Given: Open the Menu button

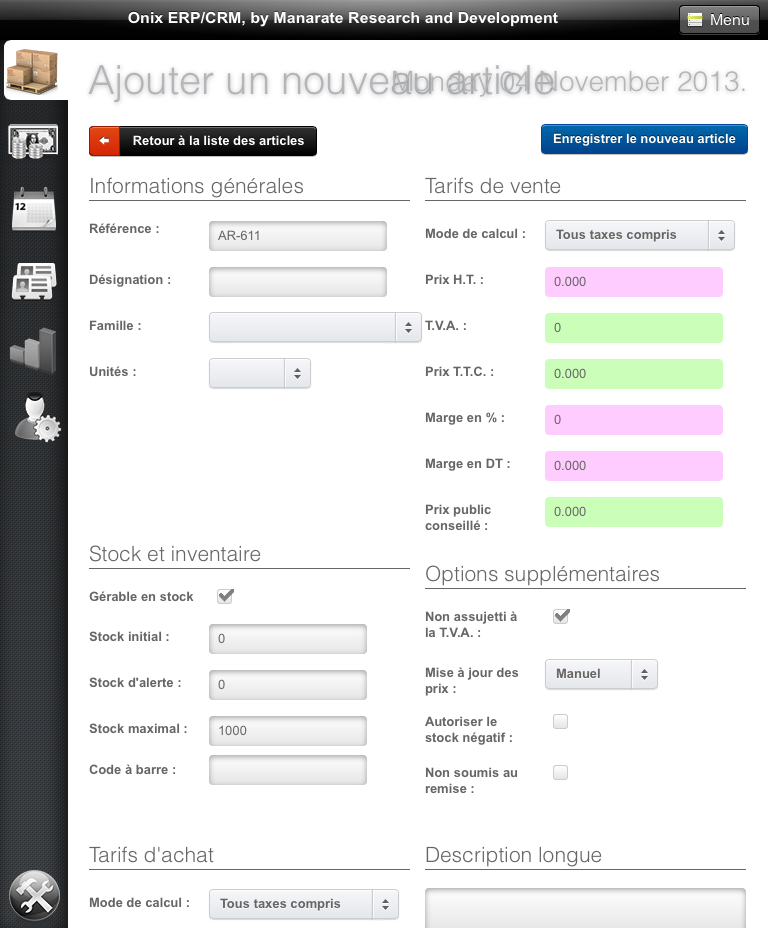Looking at the screenshot, I should click(719, 20).
